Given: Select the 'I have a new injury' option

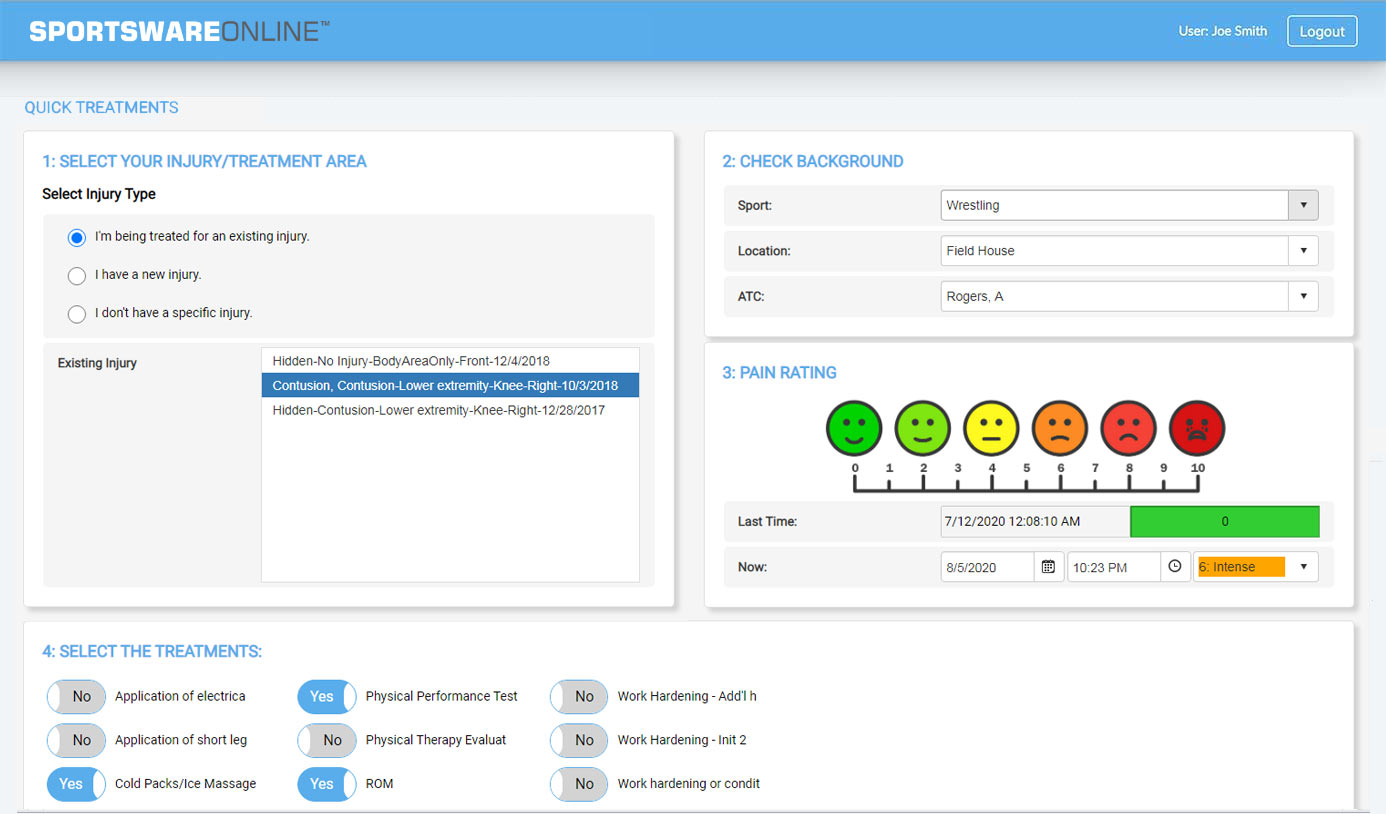Looking at the screenshot, I should [x=77, y=276].
